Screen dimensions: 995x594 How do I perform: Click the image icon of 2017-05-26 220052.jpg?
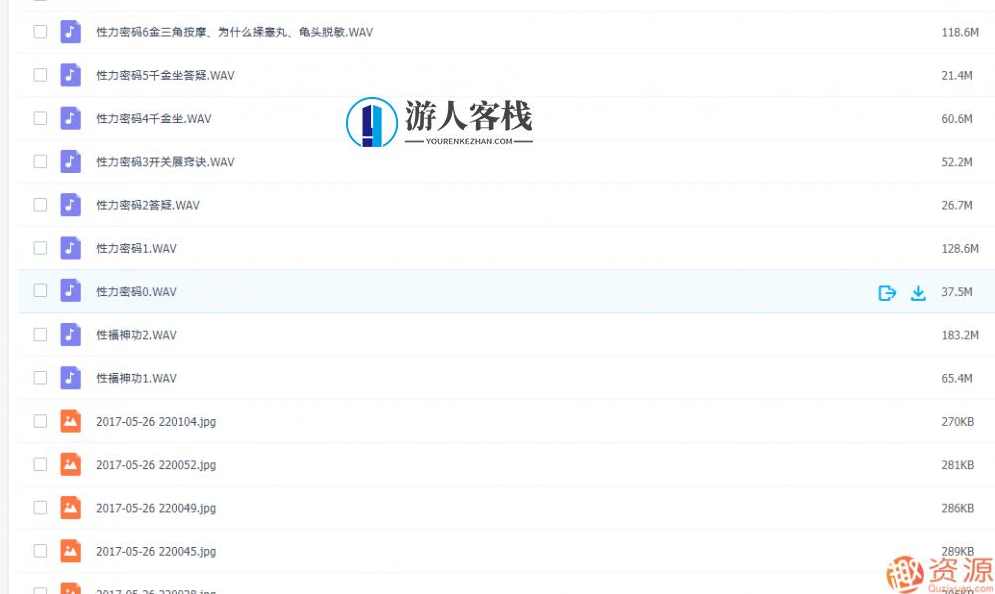pos(69,464)
